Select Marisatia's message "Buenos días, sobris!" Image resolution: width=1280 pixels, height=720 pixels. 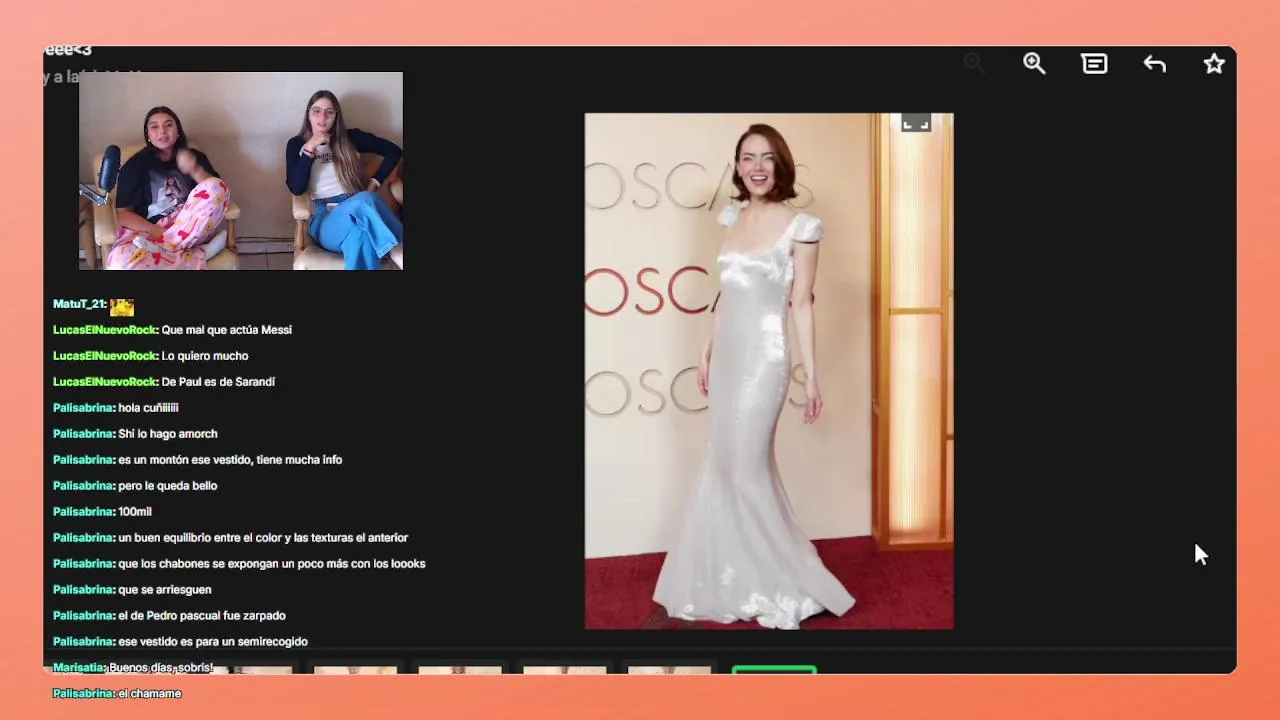point(161,668)
